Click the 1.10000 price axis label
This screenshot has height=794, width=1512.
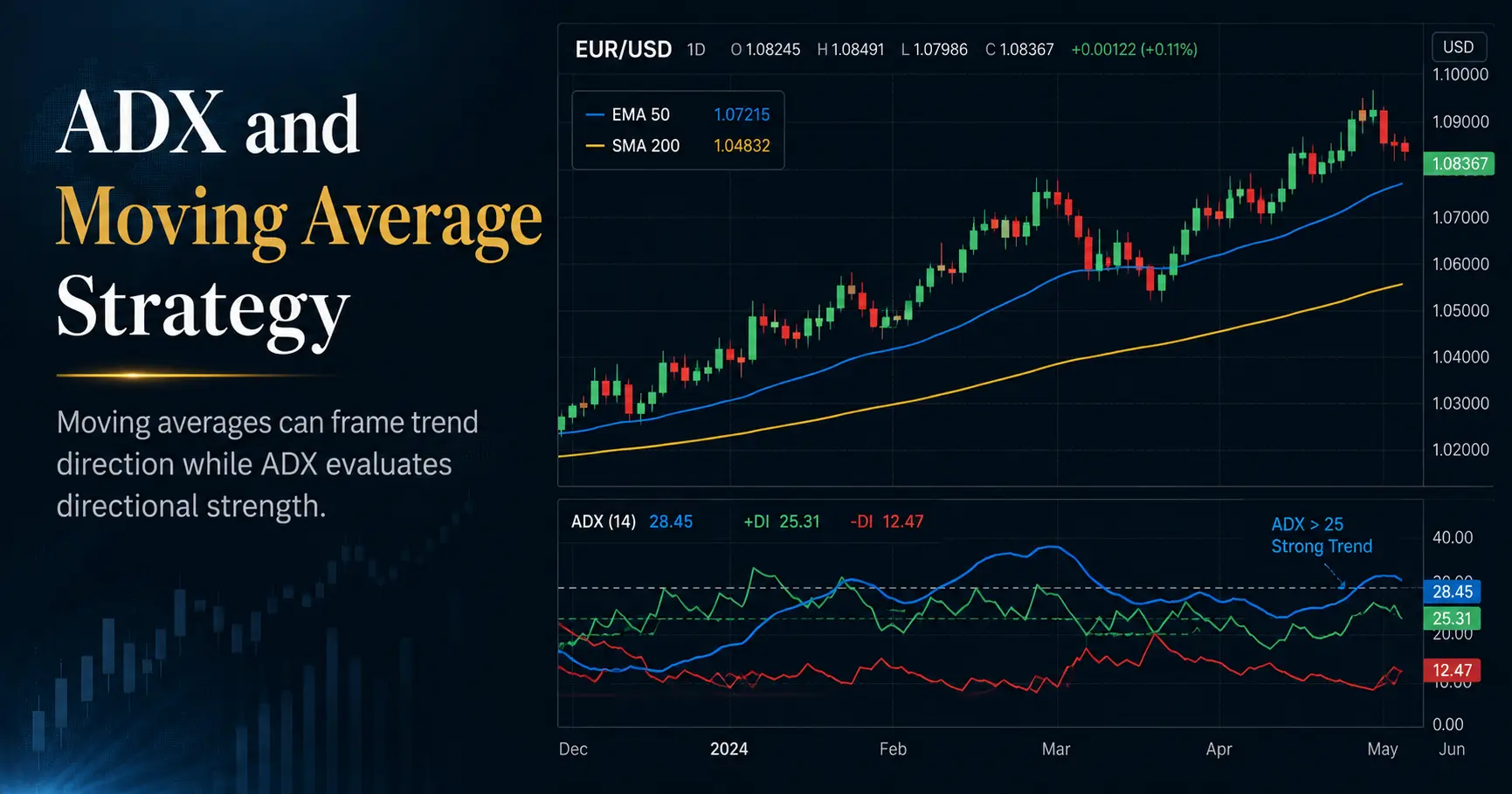click(x=1460, y=74)
